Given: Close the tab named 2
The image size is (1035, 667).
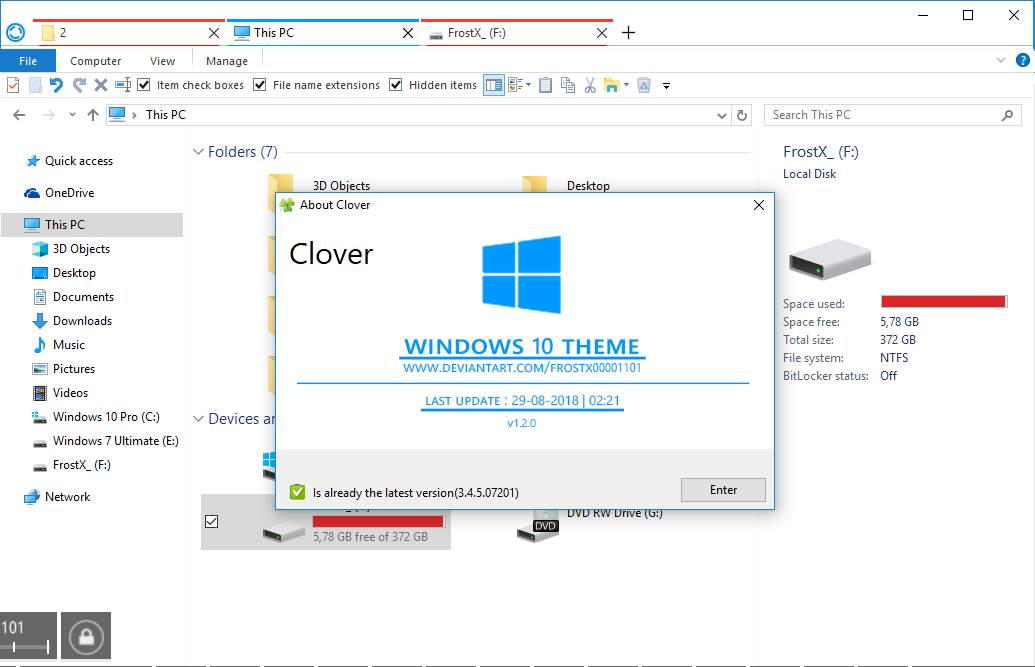Looking at the screenshot, I should (214, 33).
